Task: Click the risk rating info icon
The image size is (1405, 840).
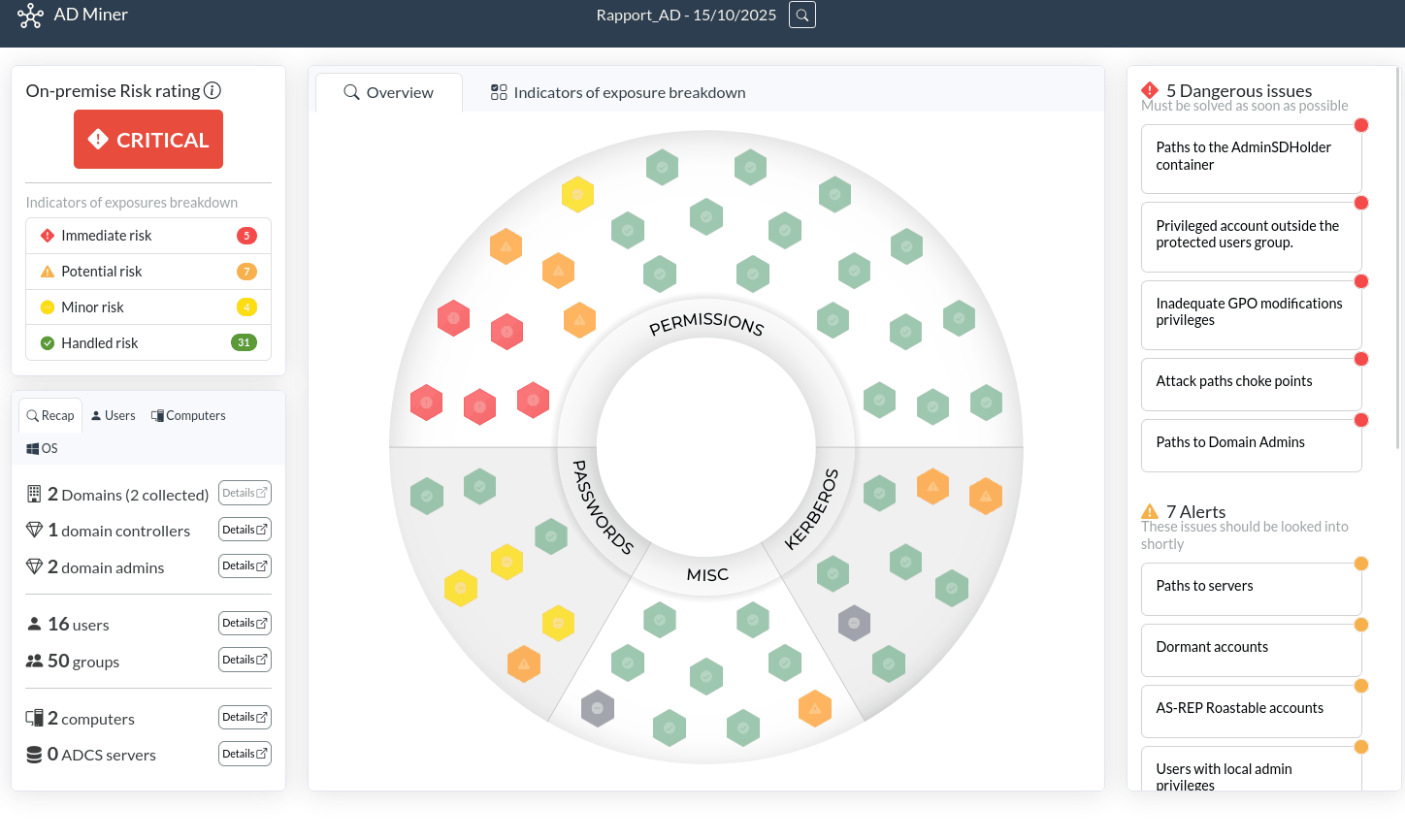Action: coord(212,90)
